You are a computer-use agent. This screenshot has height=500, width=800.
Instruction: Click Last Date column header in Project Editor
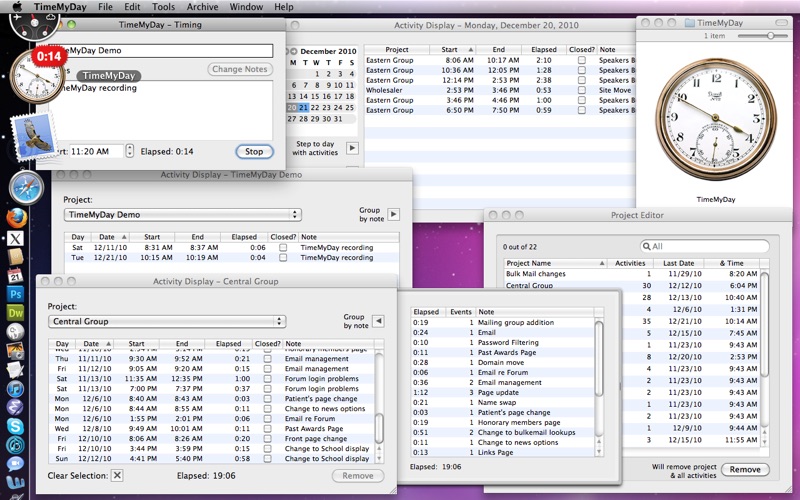pyautogui.click(x=679, y=263)
